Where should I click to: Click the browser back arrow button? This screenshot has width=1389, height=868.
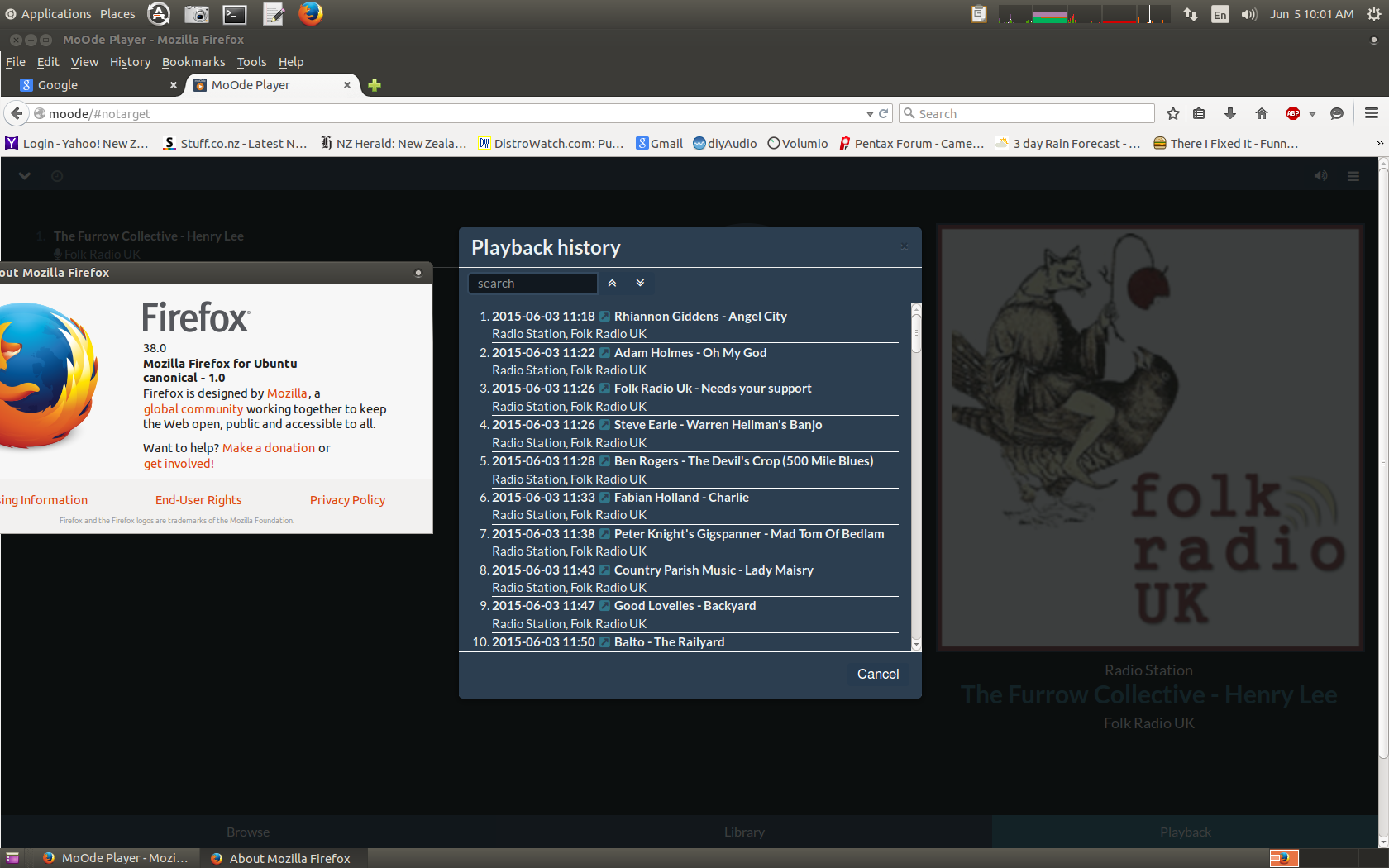(x=17, y=113)
